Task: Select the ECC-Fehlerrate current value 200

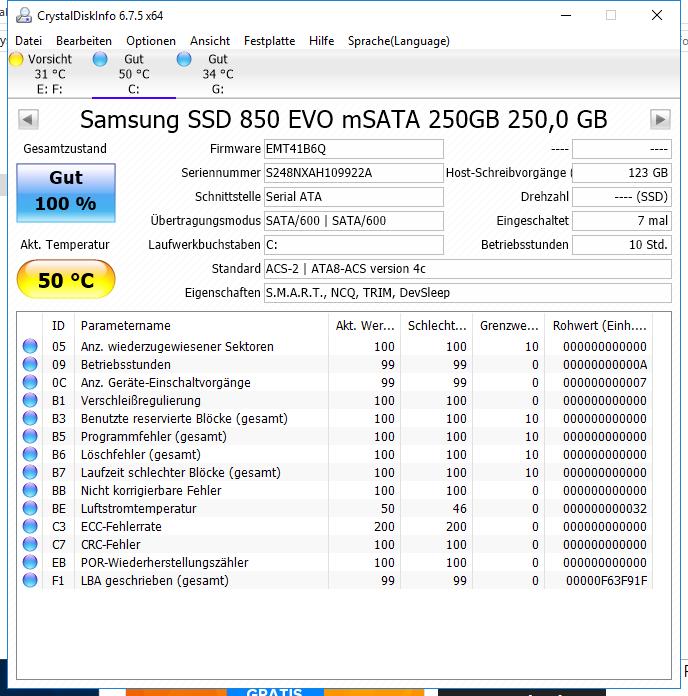Action: tap(384, 526)
